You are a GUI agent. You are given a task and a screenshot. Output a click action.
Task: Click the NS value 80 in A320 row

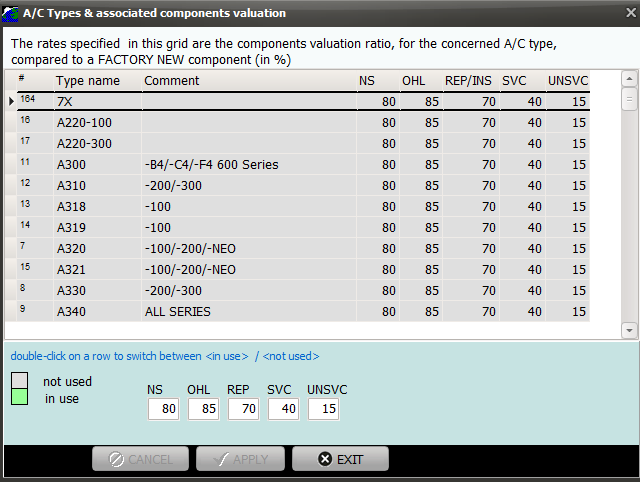(x=378, y=249)
